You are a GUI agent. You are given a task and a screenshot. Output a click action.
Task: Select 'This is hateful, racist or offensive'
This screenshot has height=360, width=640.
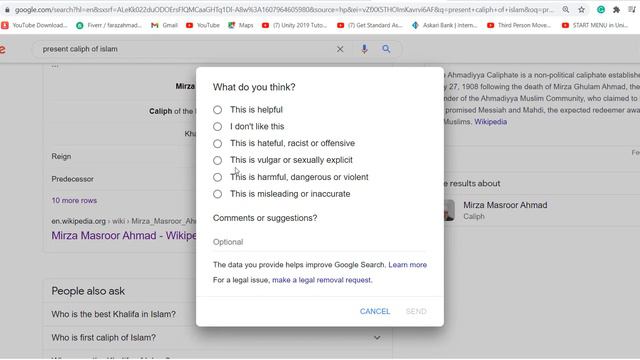click(x=218, y=144)
